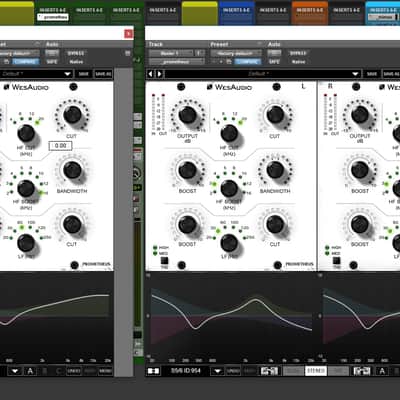Toggle automation SAFE in right plugin window
The width and height of the screenshot is (400, 400).
(x=274, y=62)
